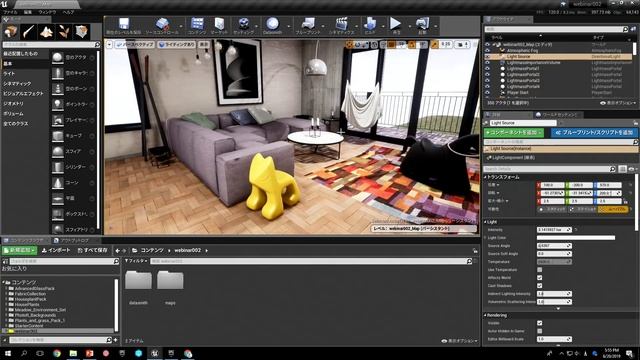
Task: Open the Chrome taskbar icon
Action: coord(57,353)
